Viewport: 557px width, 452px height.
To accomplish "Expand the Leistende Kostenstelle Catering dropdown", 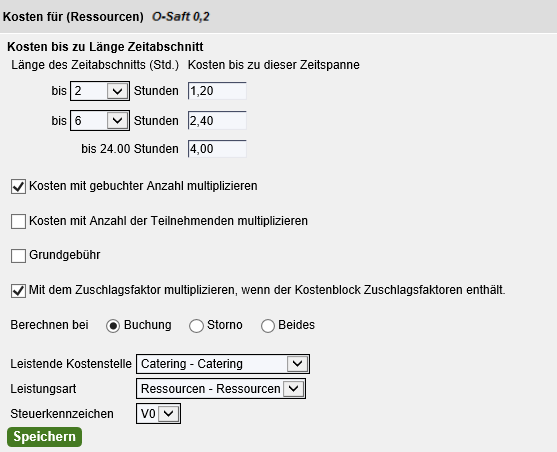I will point(223,364).
